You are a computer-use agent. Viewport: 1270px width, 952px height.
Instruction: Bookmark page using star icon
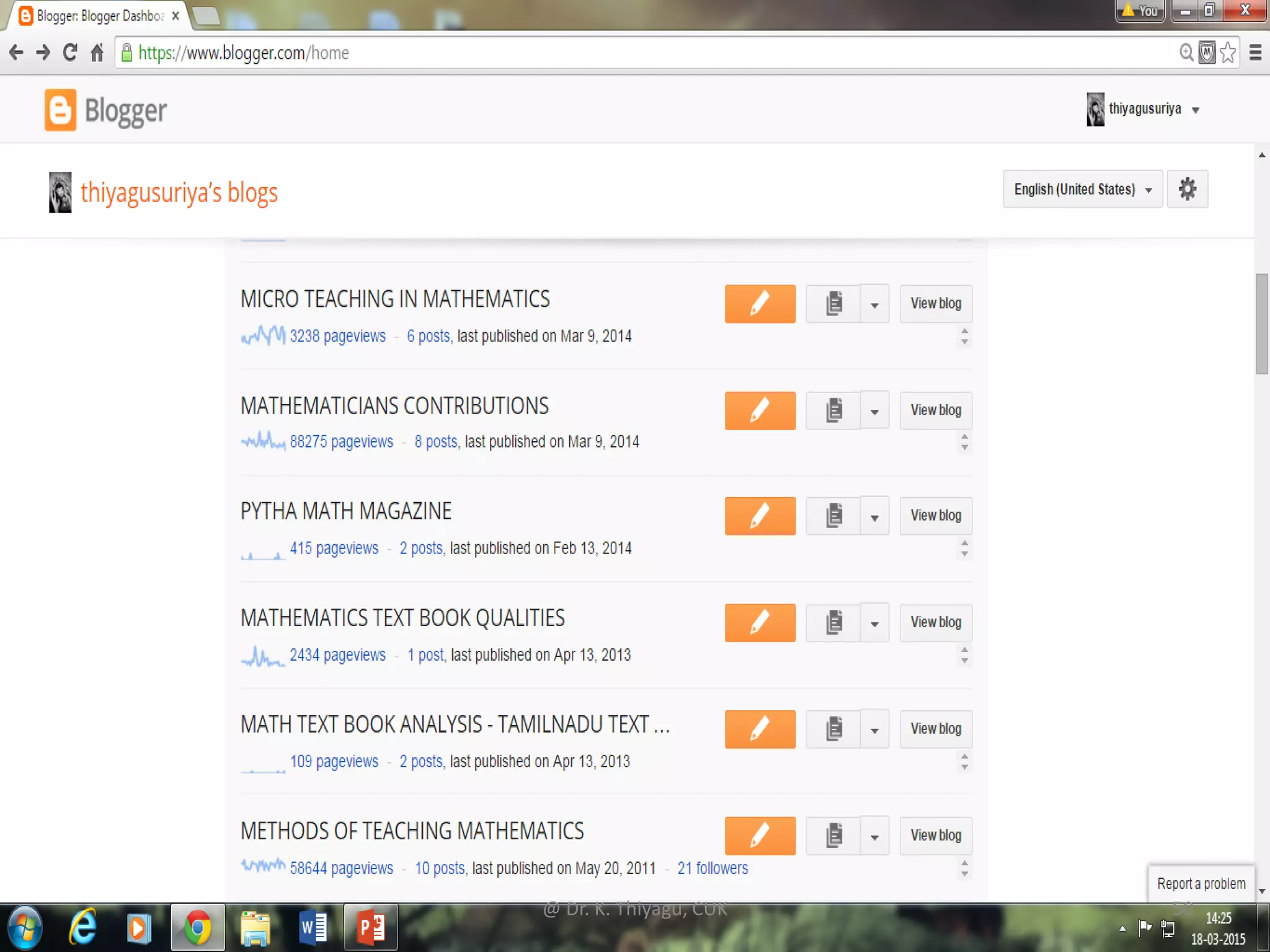pos(1227,53)
